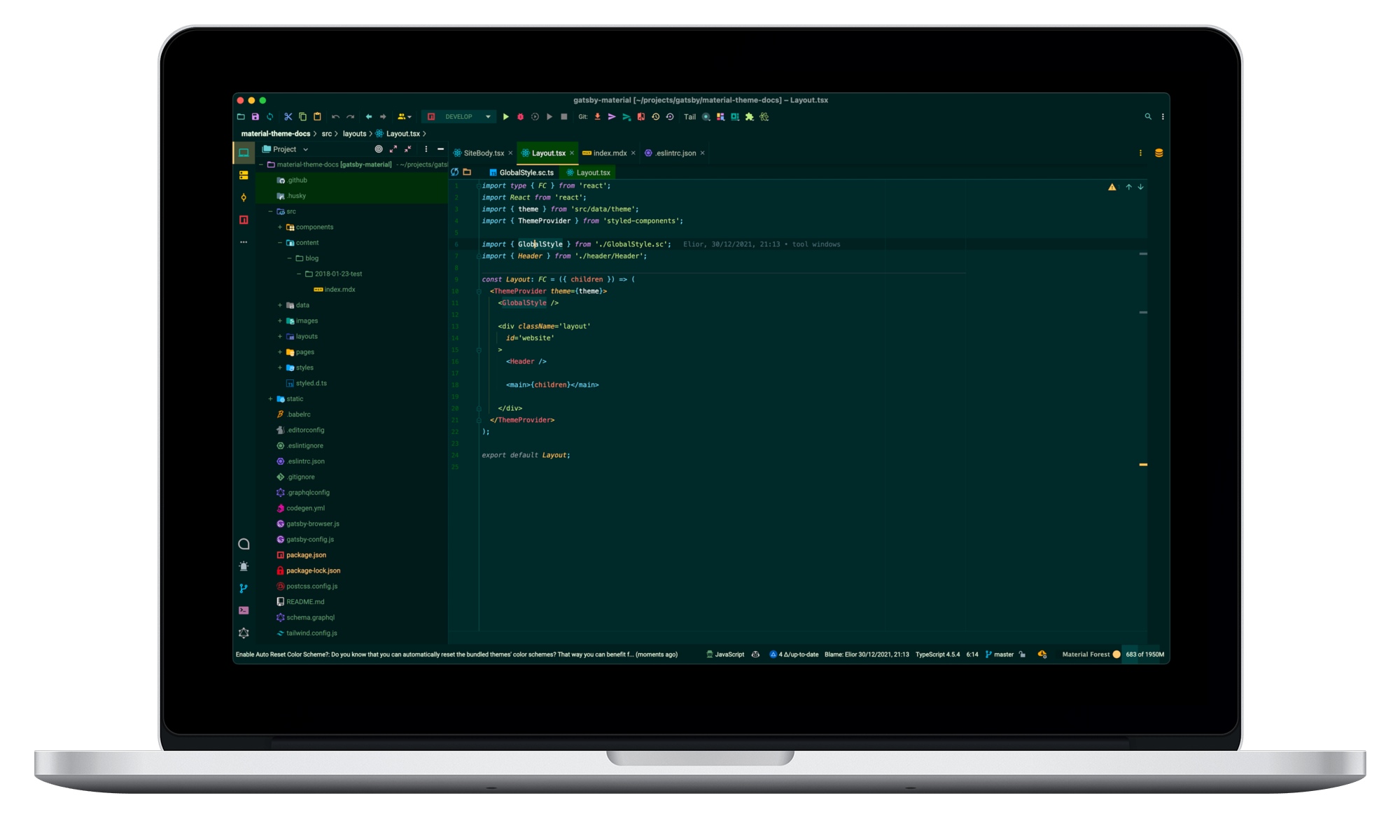The width and height of the screenshot is (1400, 840).
Task: Select the nested Layout.tsx tab
Action: [589, 173]
